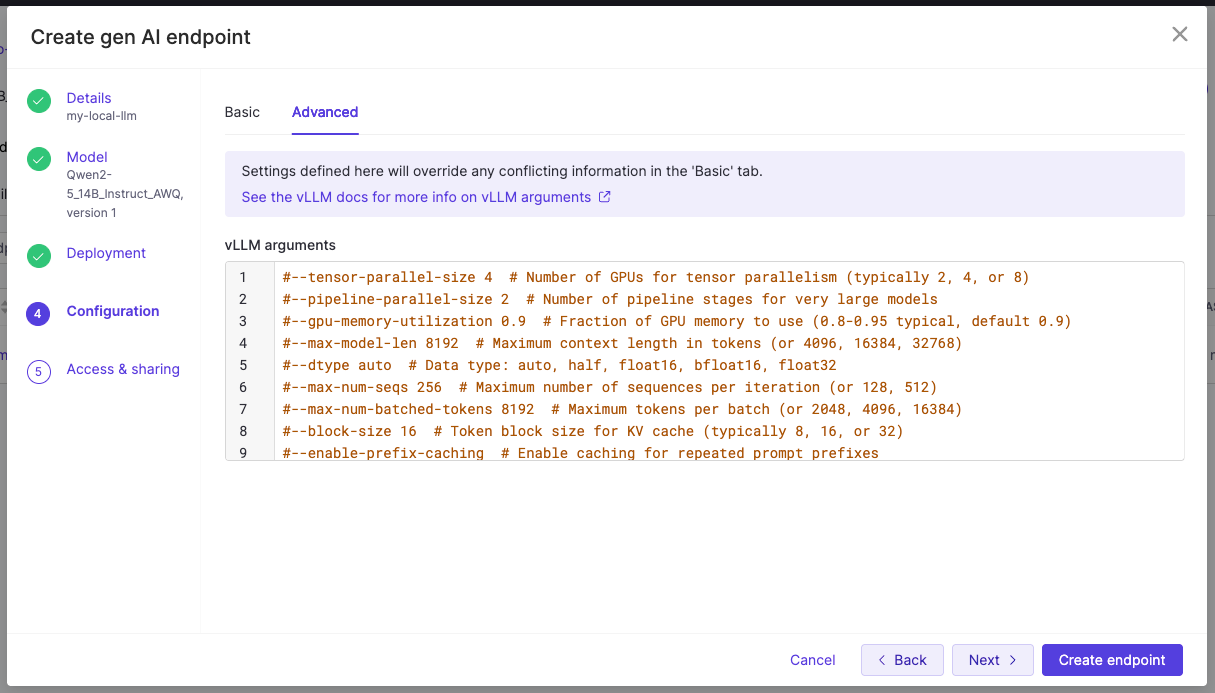Click the Create endpoint button
1215x693 pixels.
(x=1112, y=660)
